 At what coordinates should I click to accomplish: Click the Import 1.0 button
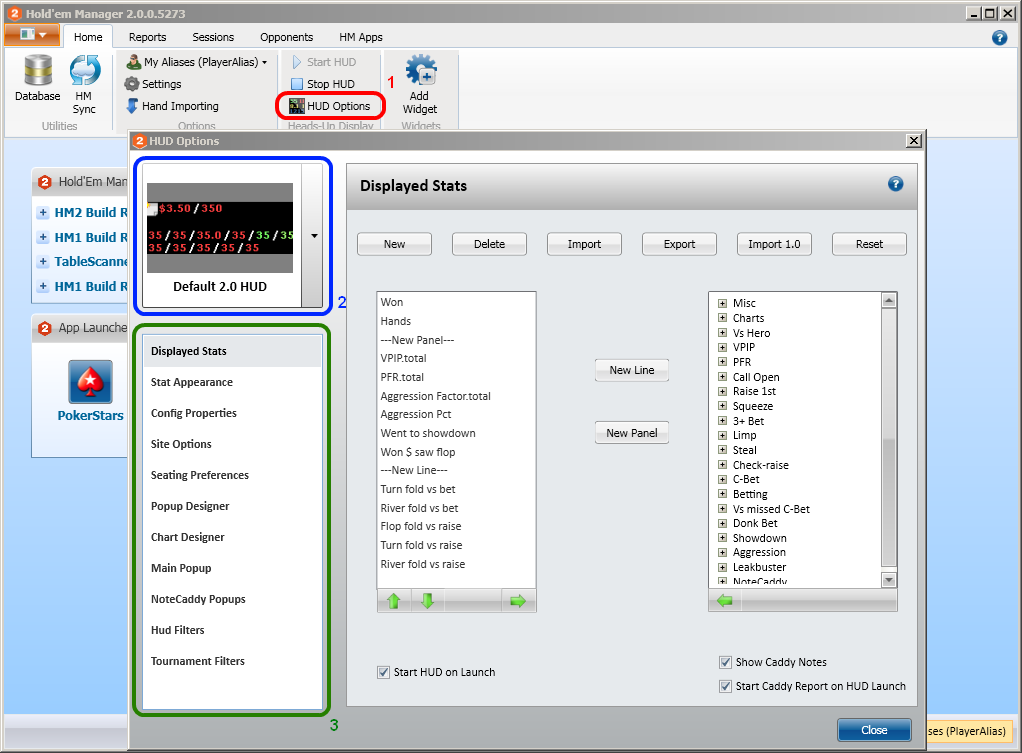tap(774, 244)
